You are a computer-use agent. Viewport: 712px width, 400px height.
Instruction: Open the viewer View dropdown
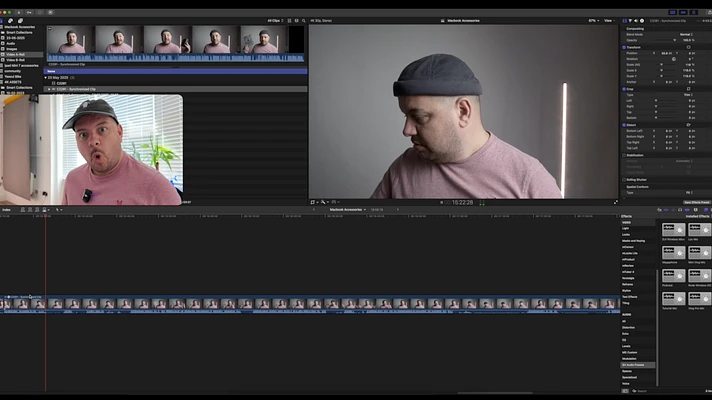pyautogui.click(x=609, y=21)
